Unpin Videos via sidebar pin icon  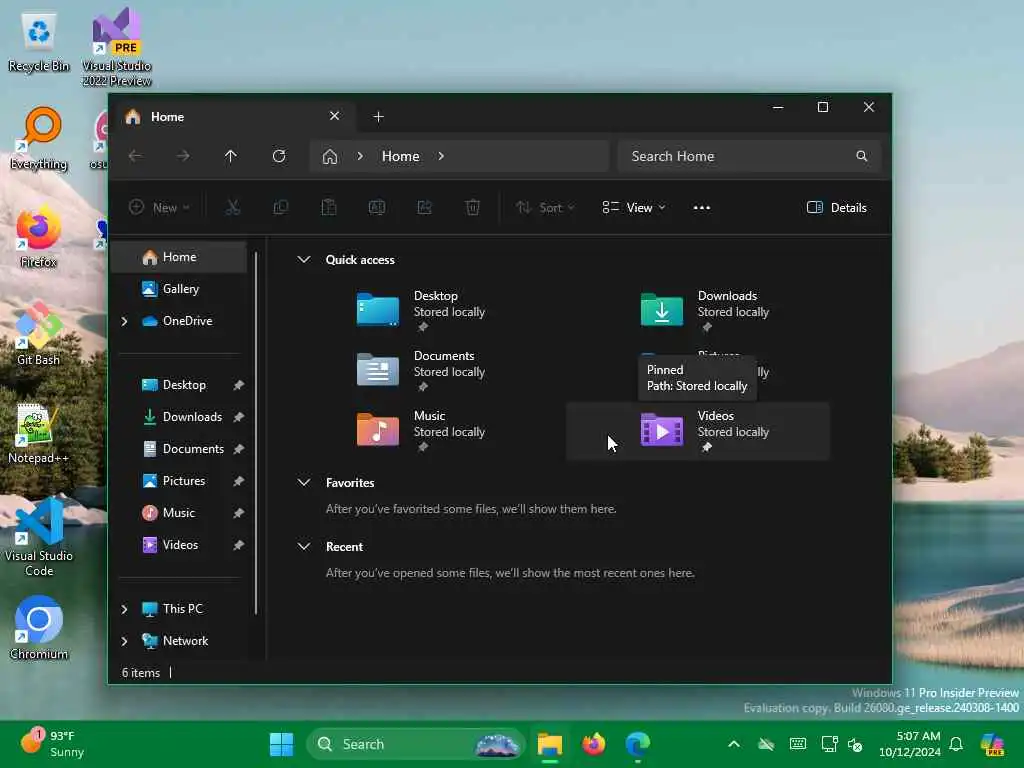(238, 545)
